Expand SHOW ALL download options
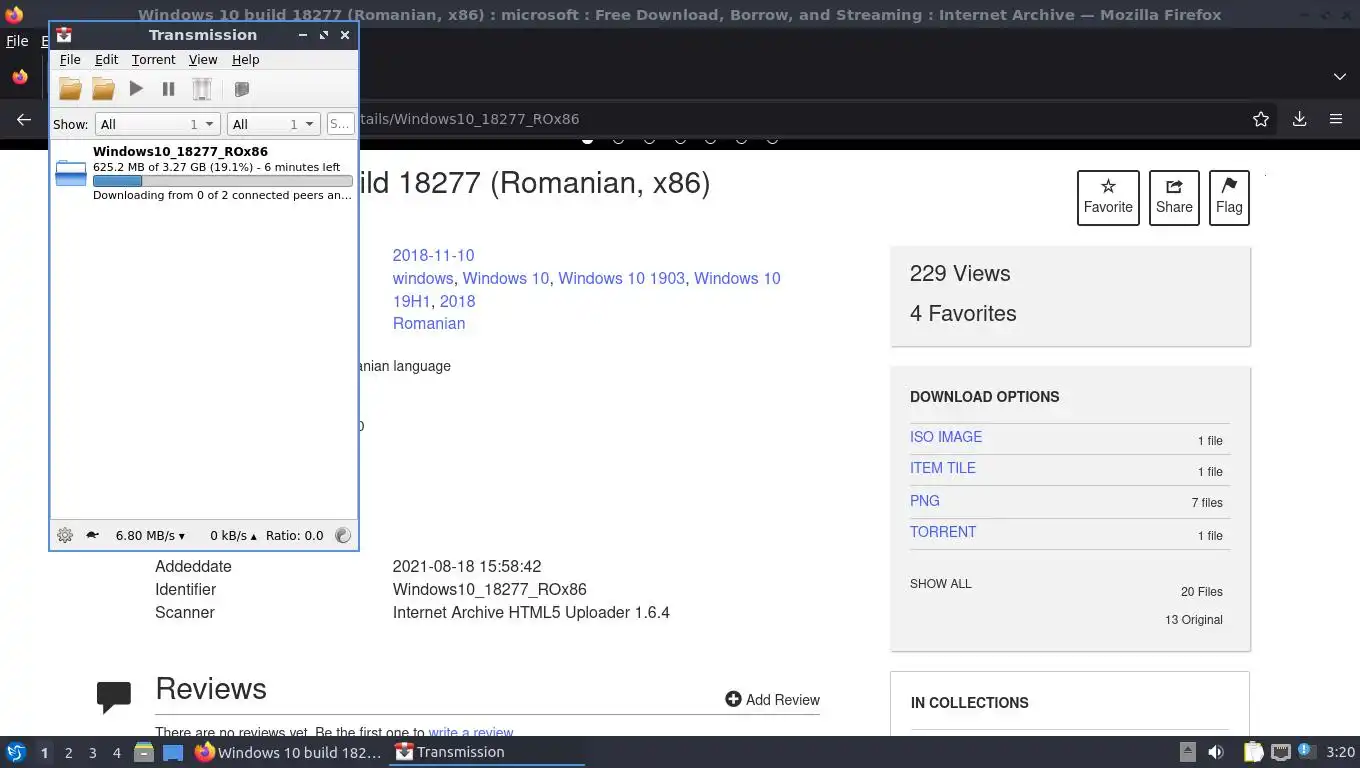 (x=941, y=584)
